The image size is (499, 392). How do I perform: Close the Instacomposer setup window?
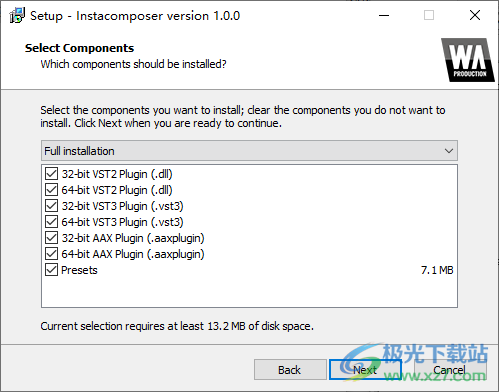475,15
